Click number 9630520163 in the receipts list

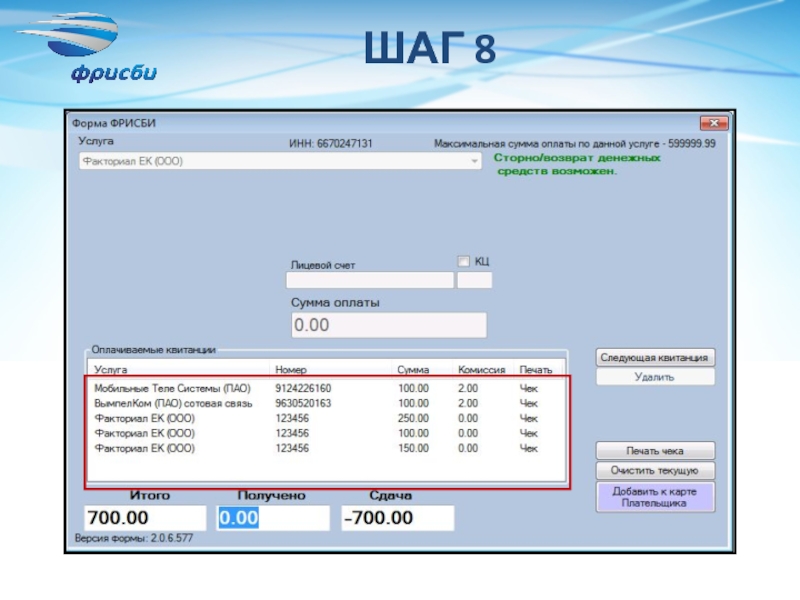coord(303,404)
